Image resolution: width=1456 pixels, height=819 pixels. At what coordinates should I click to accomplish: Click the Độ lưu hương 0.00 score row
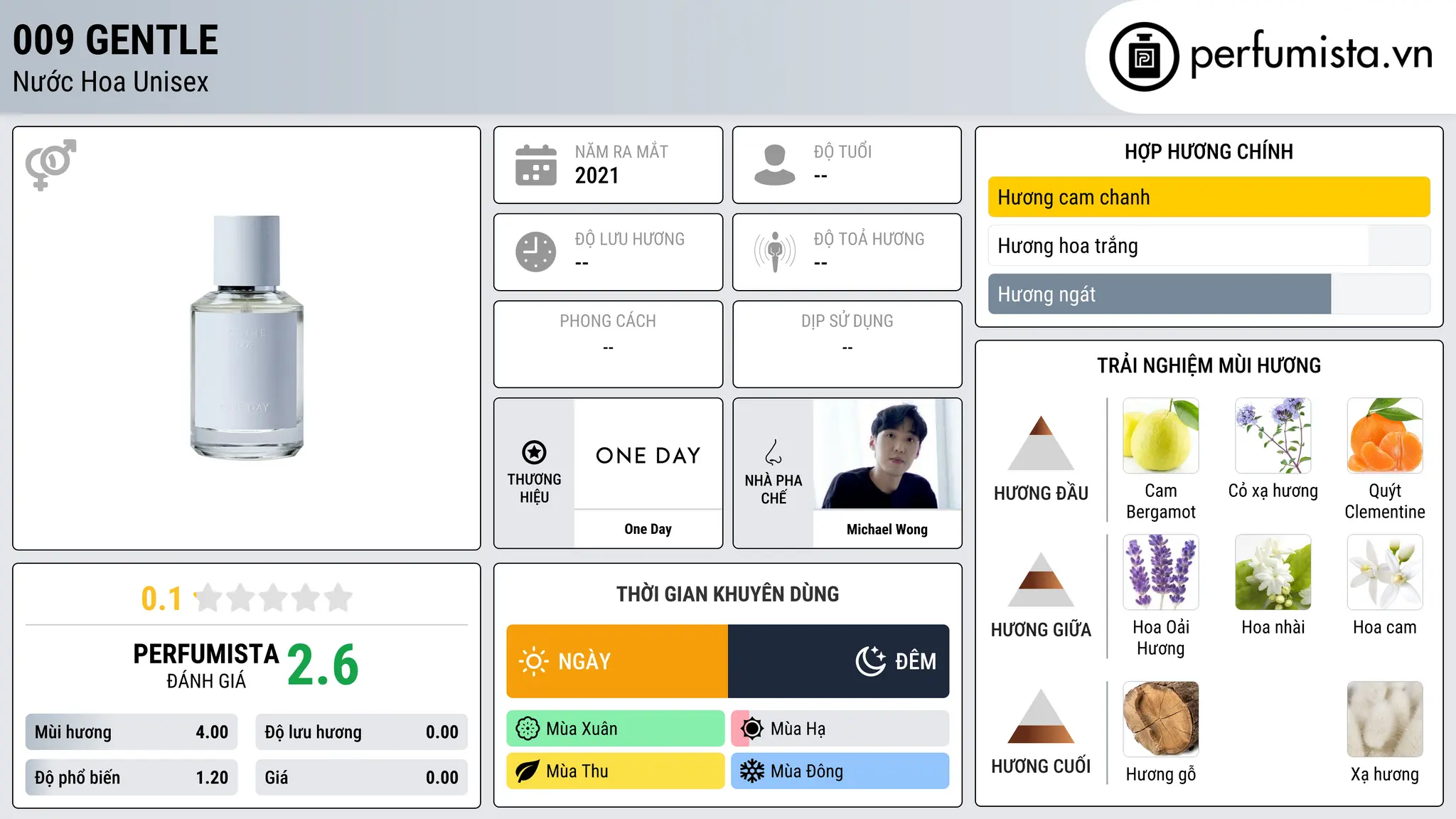click(x=361, y=732)
